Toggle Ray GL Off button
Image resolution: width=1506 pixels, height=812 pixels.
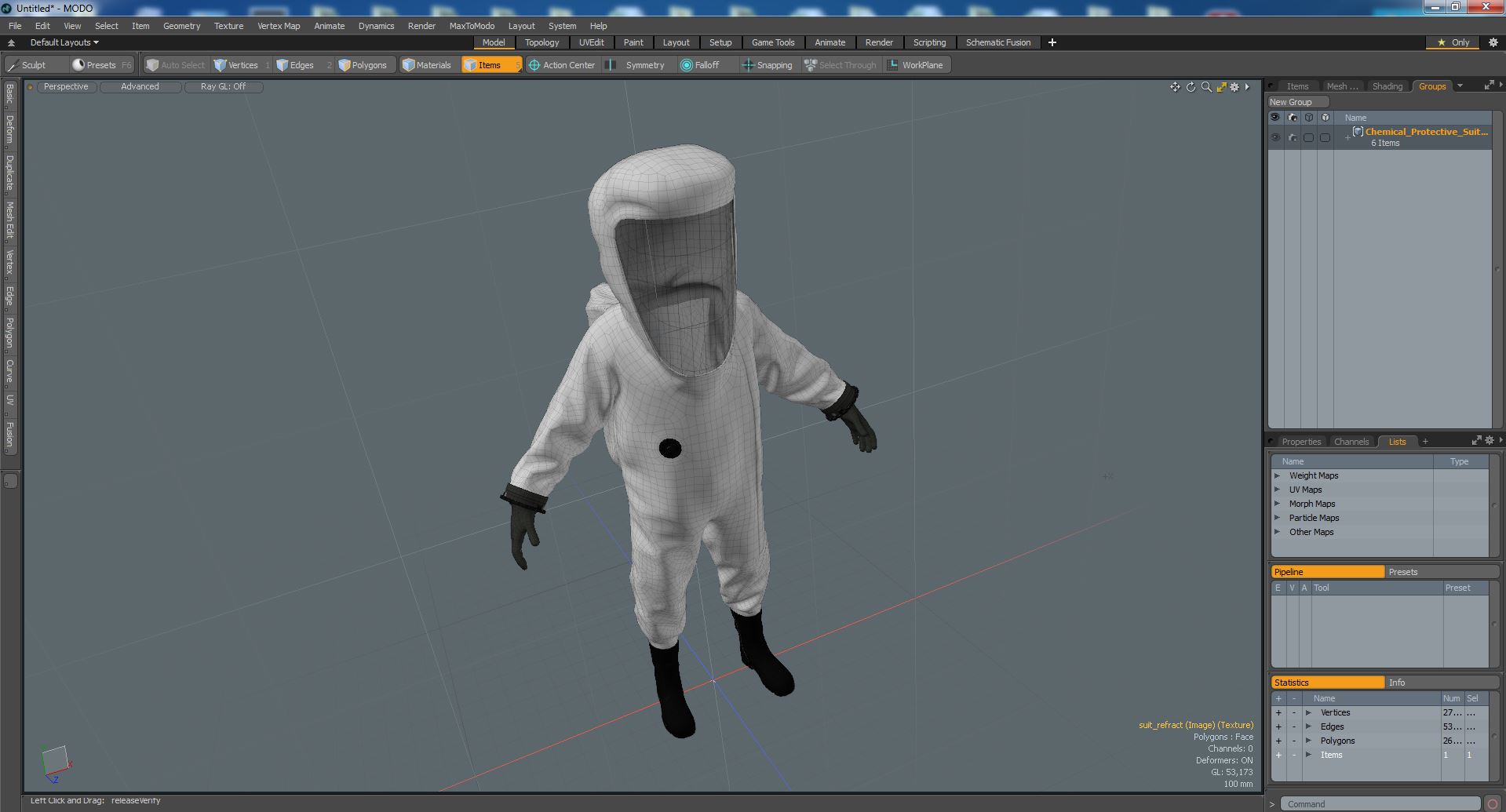[223, 86]
